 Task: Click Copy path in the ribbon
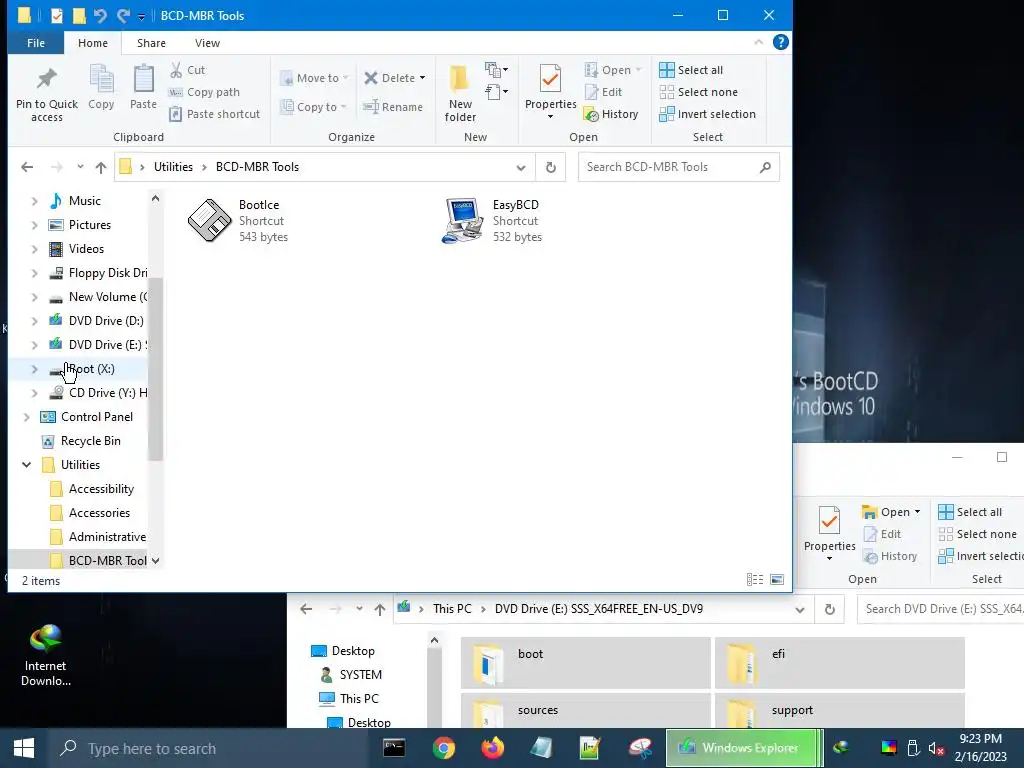click(204, 92)
